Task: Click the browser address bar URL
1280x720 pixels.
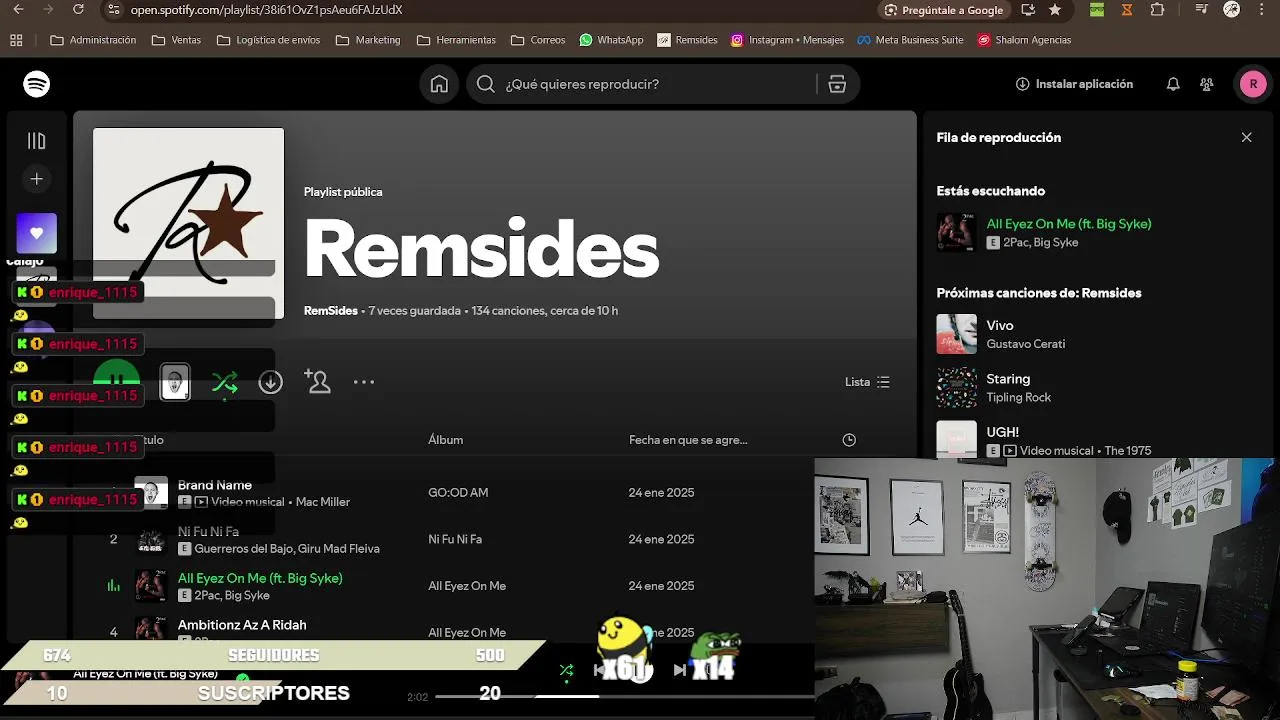Action: pos(266,10)
